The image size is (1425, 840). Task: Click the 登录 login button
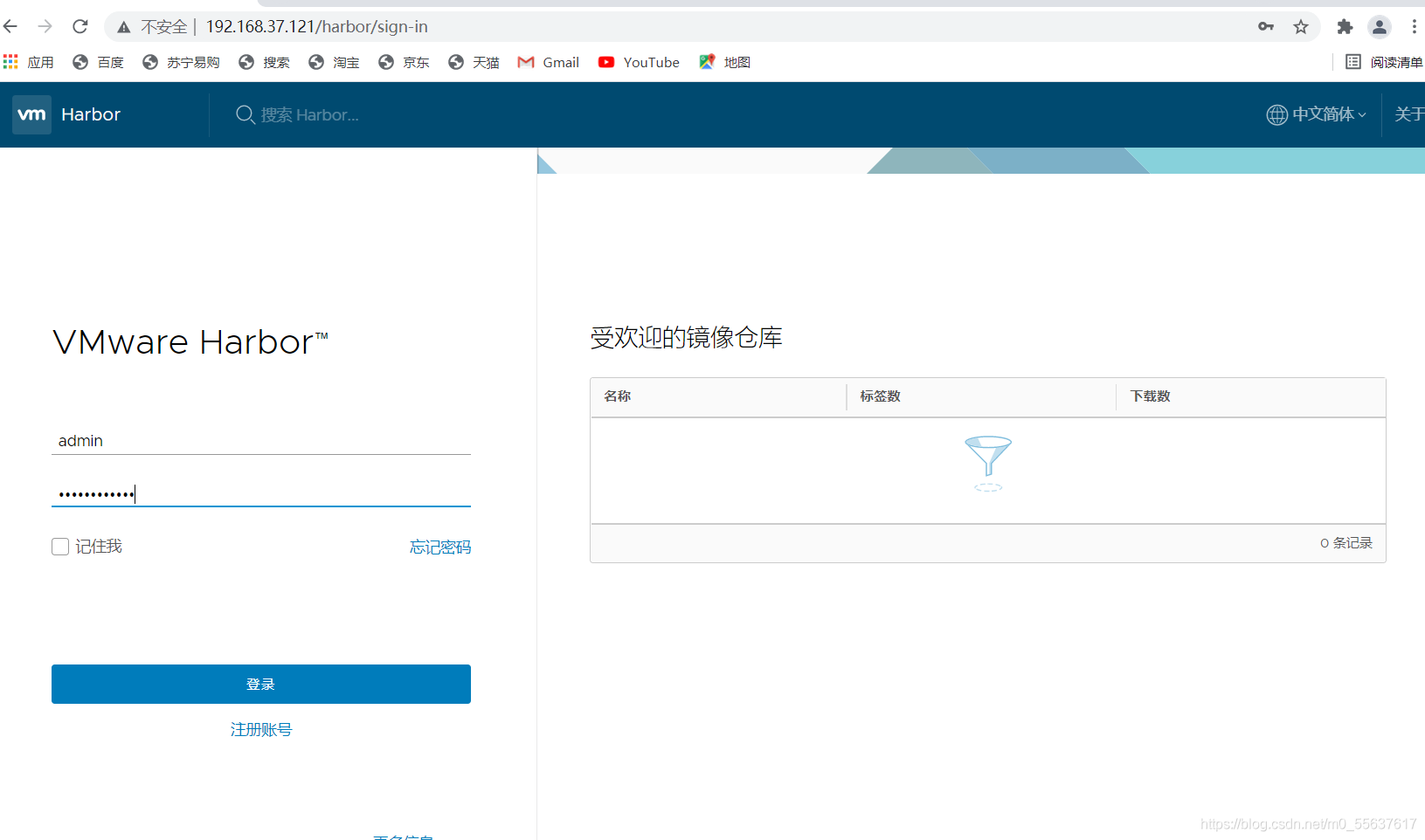pyautogui.click(x=261, y=685)
